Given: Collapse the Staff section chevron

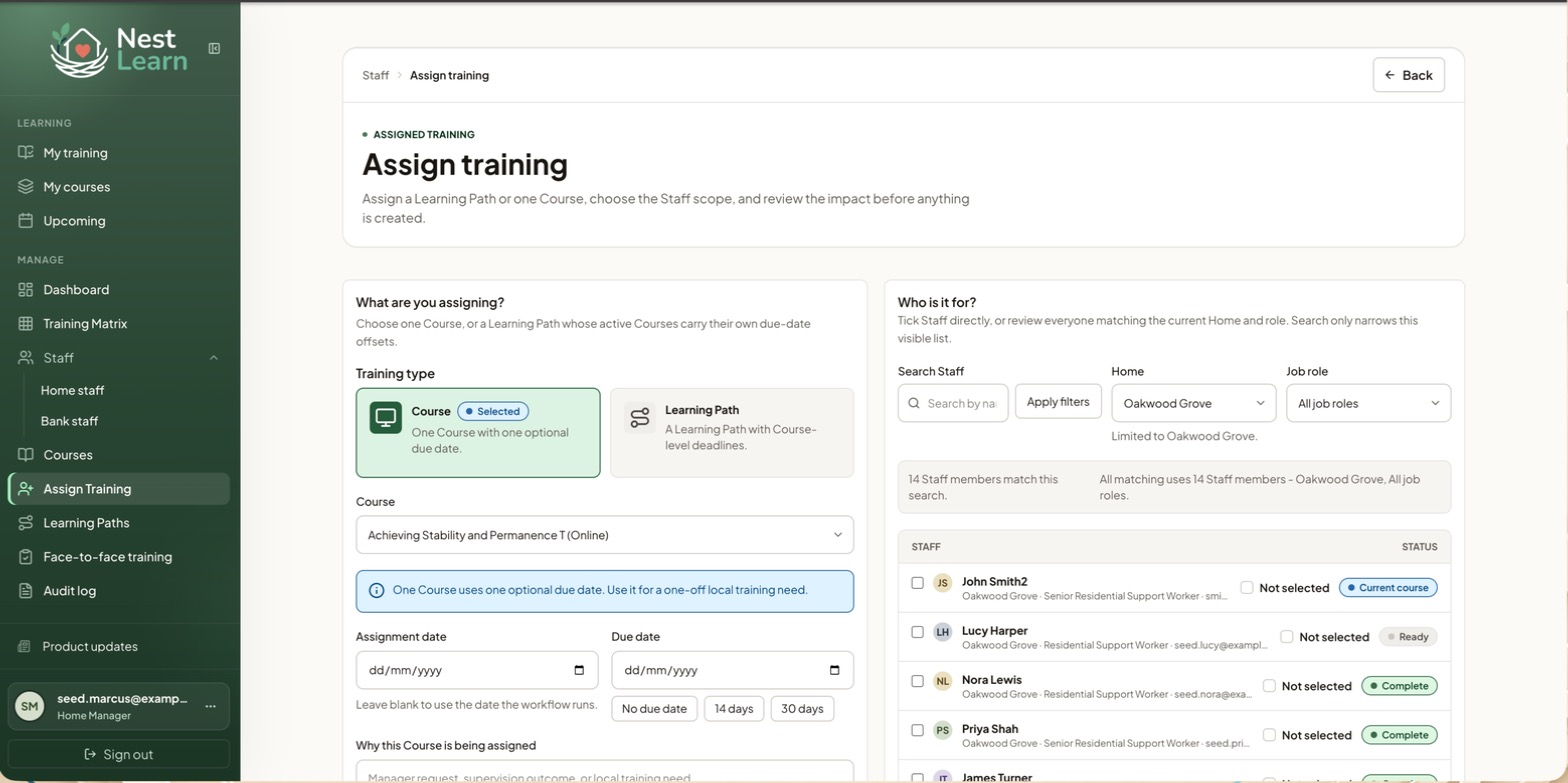Looking at the screenshot, I should pos(214,358).
